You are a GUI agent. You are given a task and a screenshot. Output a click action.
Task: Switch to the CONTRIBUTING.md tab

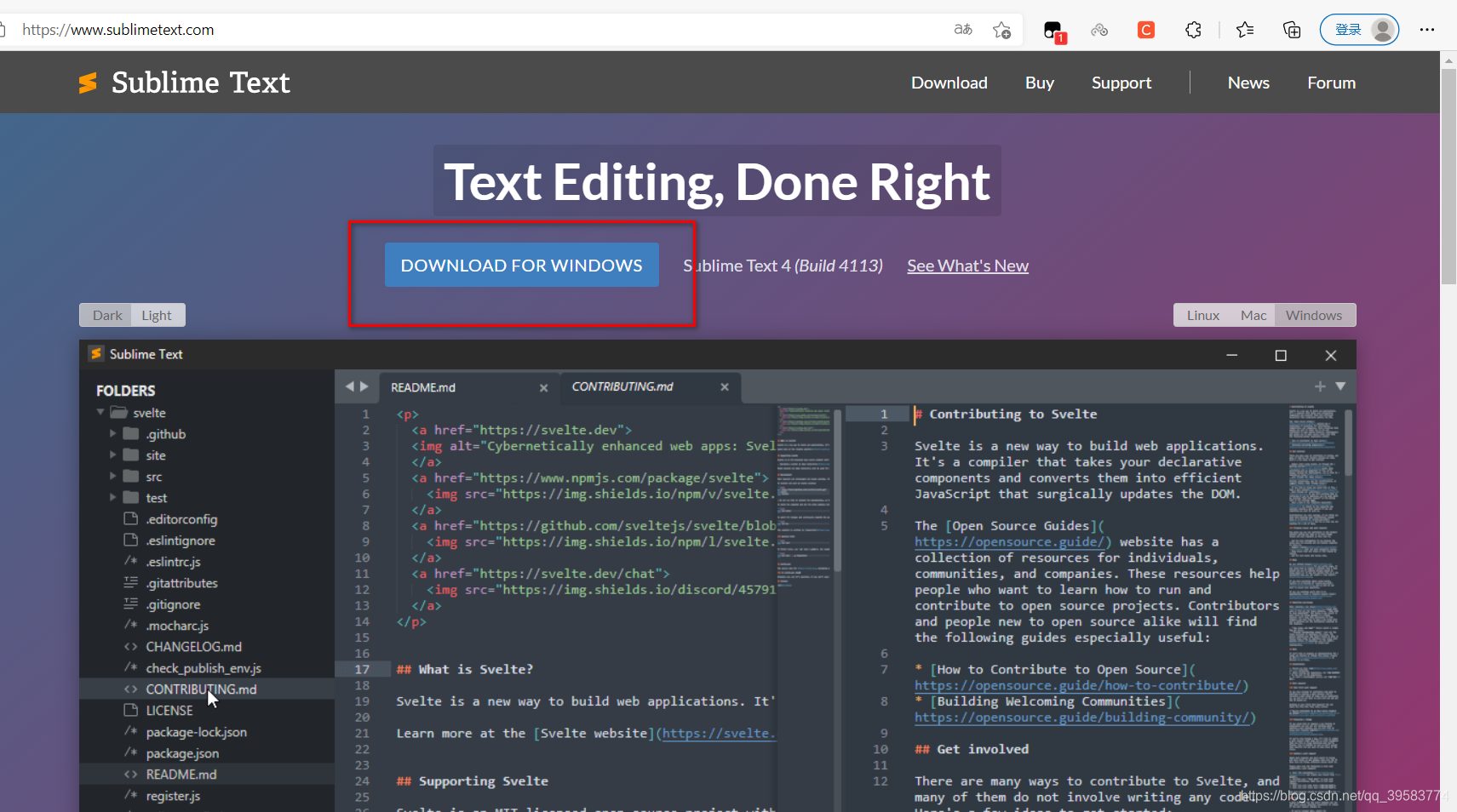click(650, 386)
